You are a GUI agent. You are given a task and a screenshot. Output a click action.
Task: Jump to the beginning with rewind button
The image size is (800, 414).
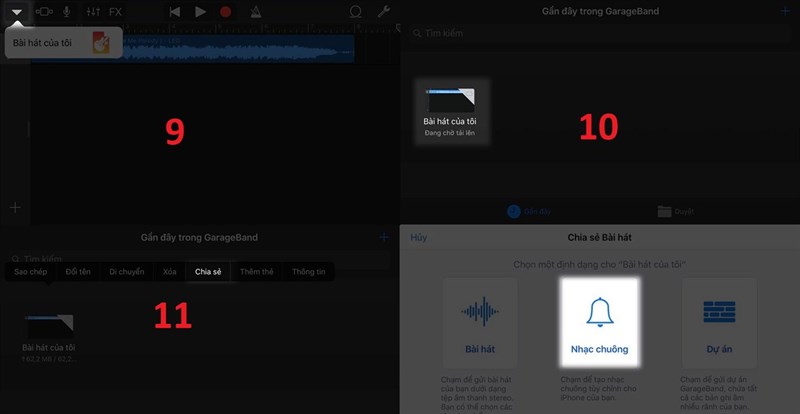point(176,12)
